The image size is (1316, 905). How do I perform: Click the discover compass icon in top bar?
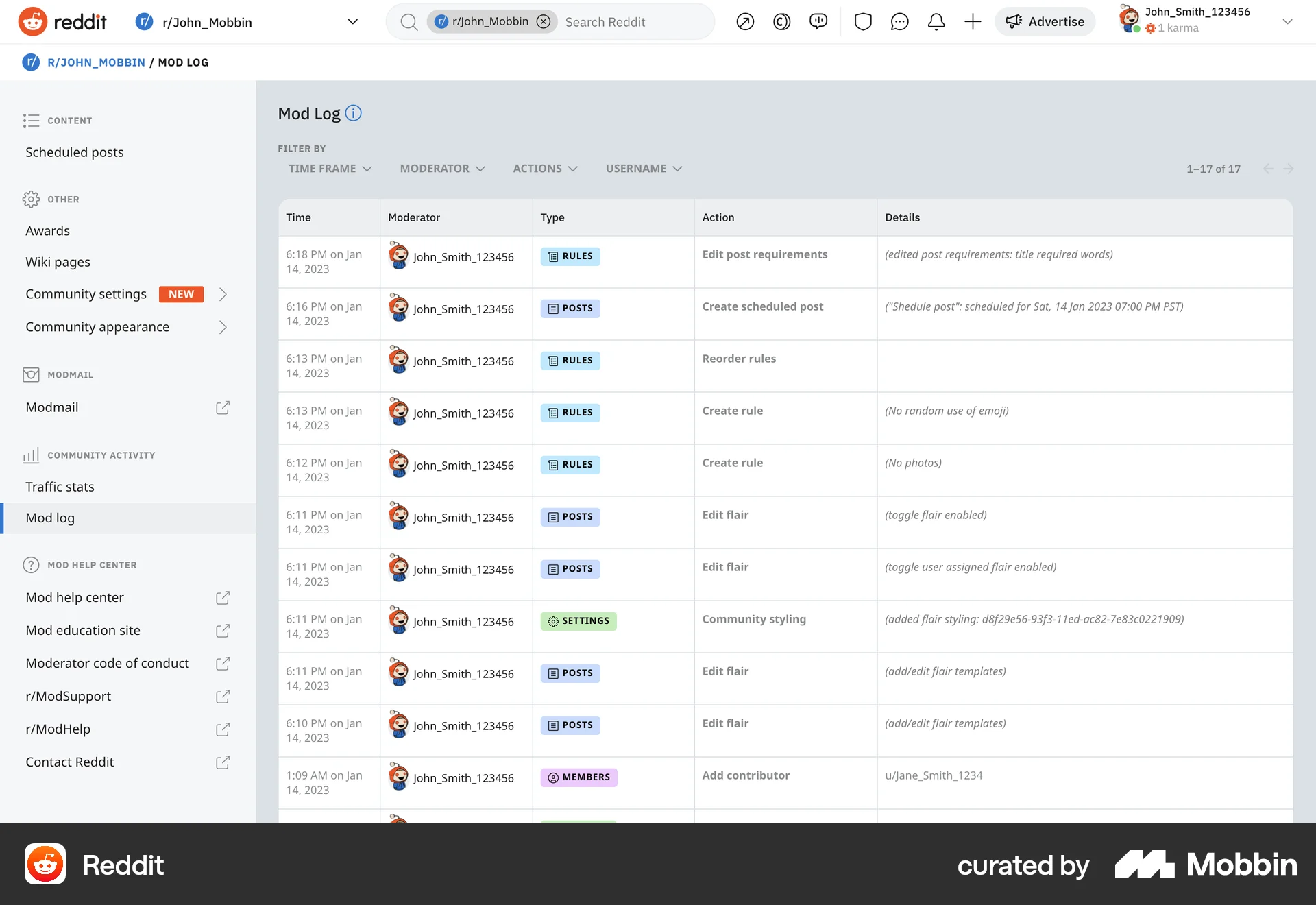tap(744, 21)
